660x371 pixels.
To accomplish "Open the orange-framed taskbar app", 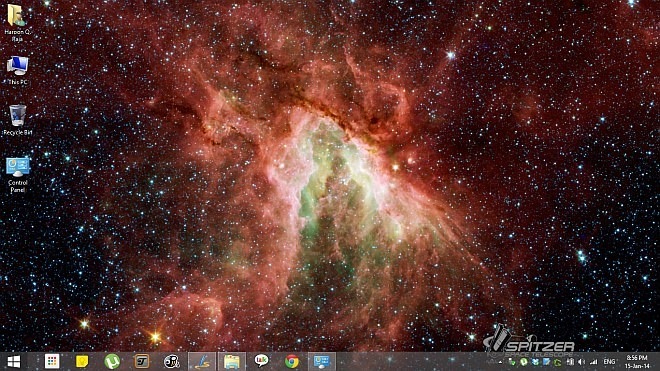I will coord(142,361).
